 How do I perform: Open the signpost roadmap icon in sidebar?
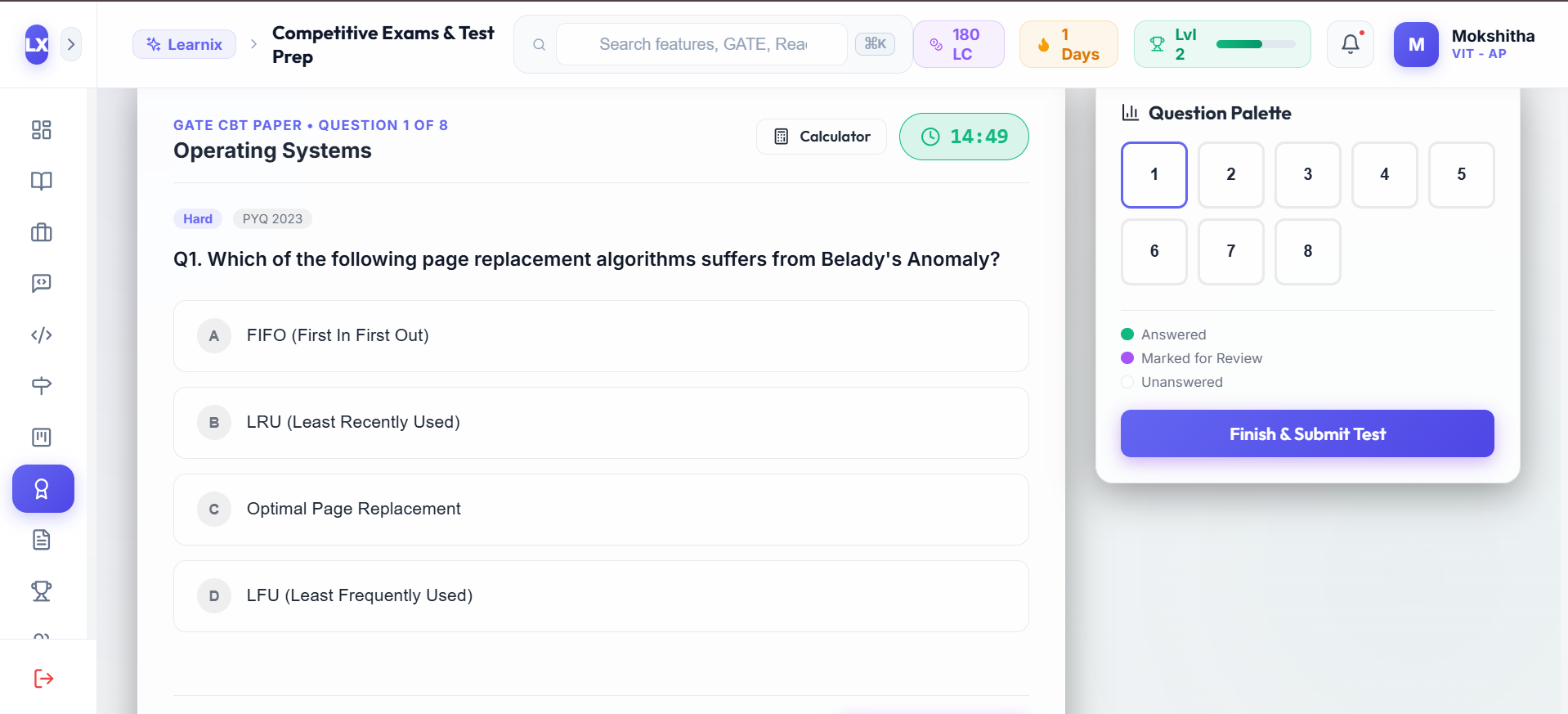pos(42,385)
